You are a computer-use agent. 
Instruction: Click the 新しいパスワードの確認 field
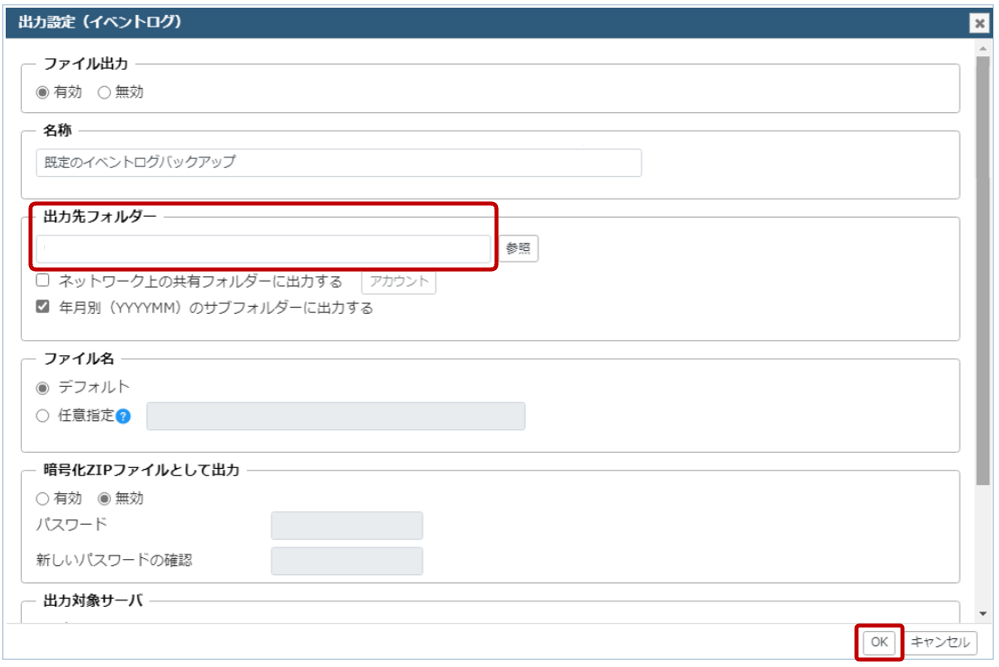coord(346,560)
